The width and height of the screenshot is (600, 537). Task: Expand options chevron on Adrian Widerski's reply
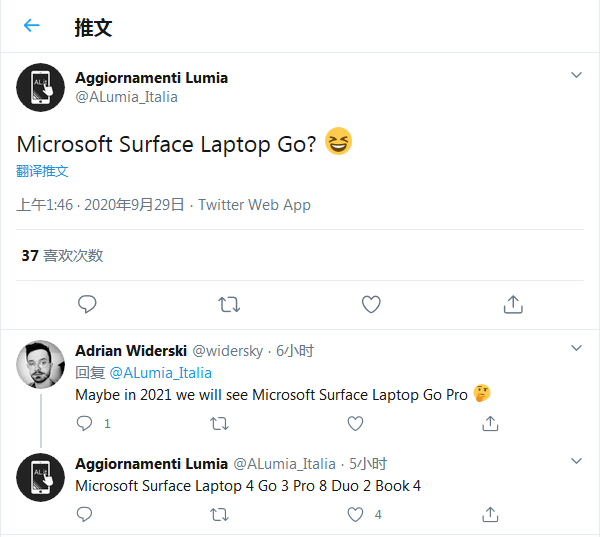click(x=576, y=349)
